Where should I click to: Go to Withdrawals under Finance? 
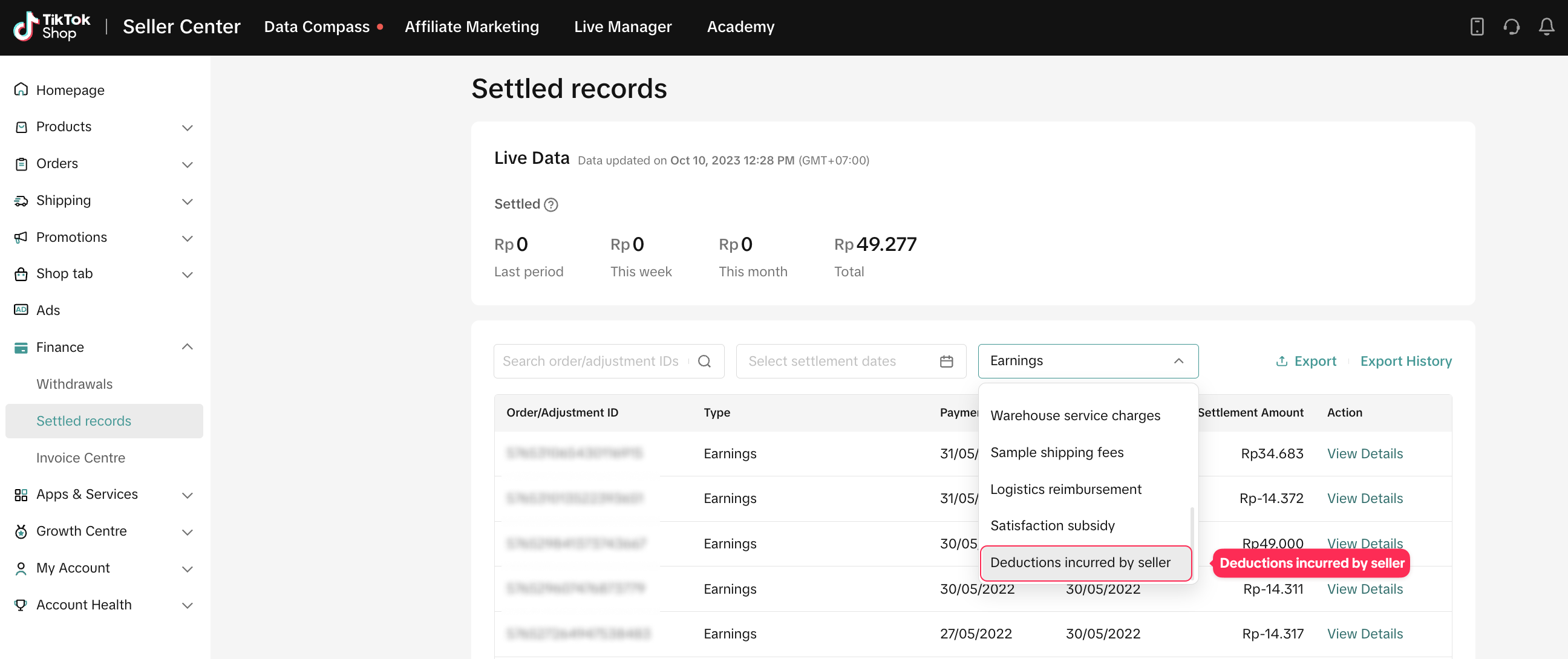[74, 384]
